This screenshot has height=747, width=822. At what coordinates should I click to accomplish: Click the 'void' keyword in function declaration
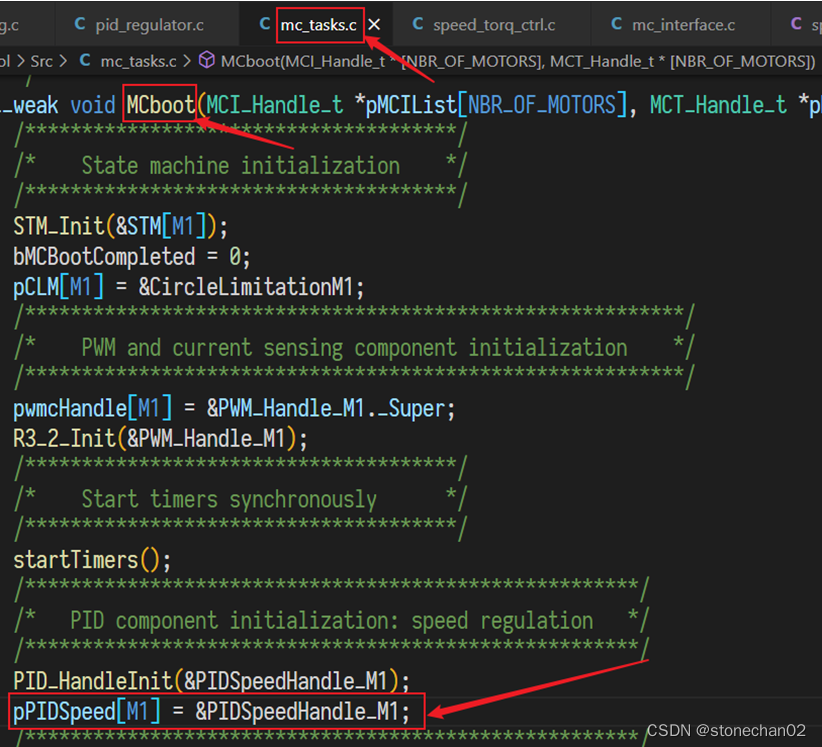(x=93, y=105)
